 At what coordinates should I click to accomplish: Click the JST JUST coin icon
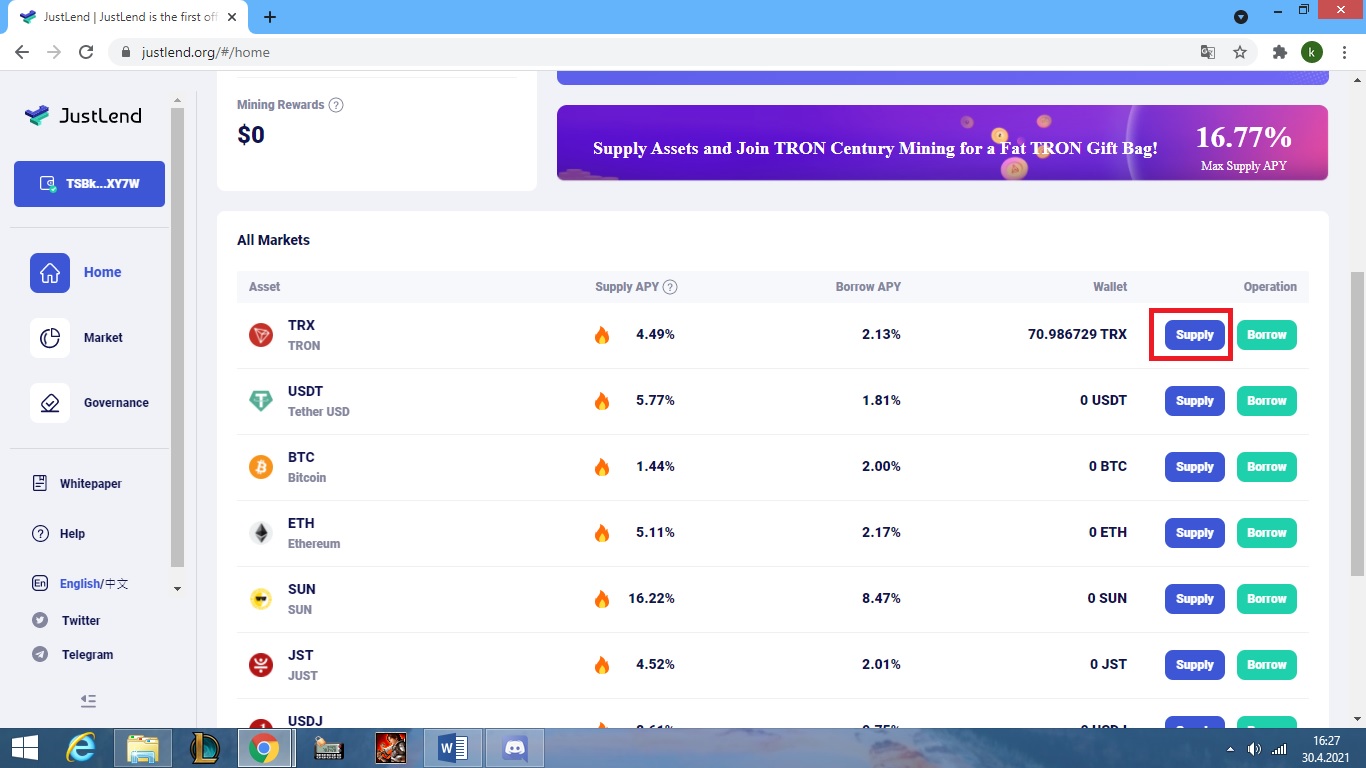pyautogui.click(x=261, y=665)
